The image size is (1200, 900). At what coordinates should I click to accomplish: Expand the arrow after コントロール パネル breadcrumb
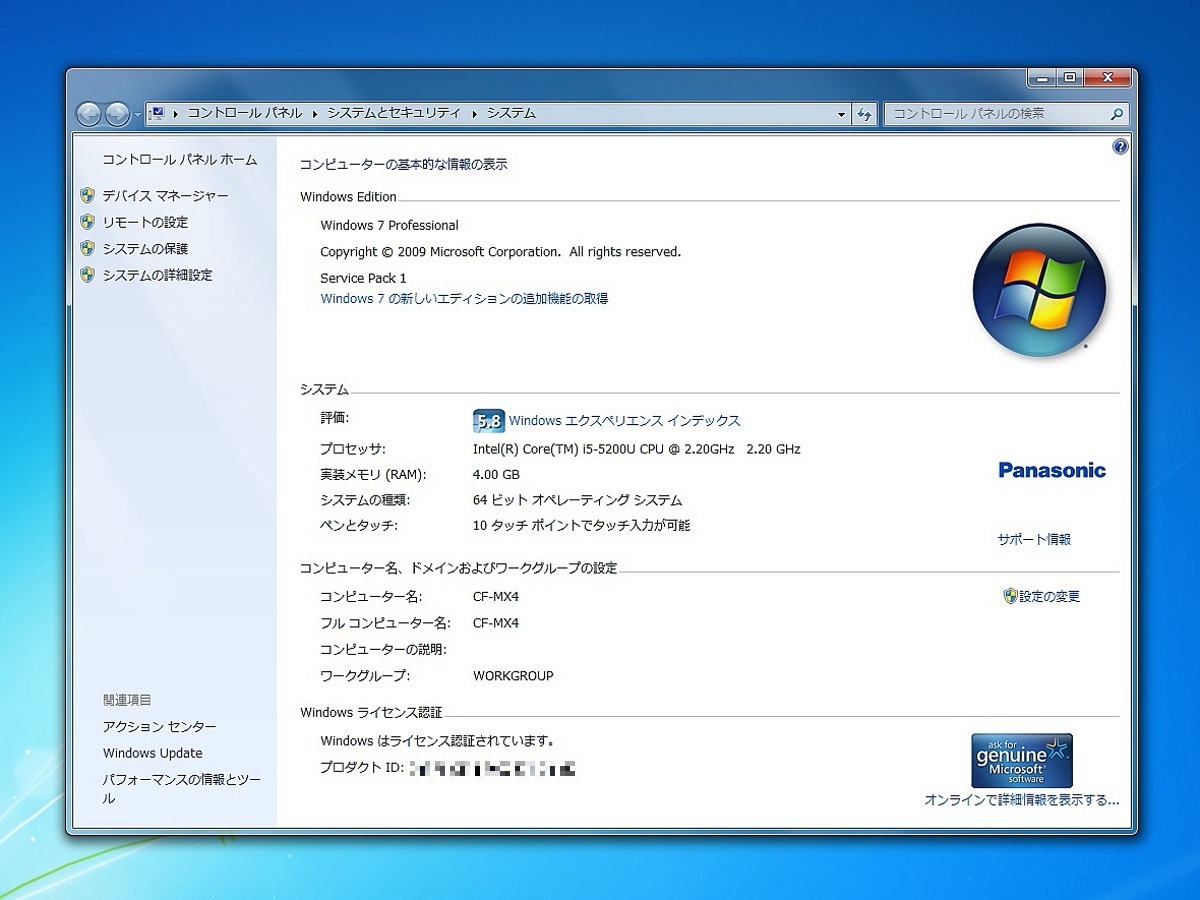[315, 114]
